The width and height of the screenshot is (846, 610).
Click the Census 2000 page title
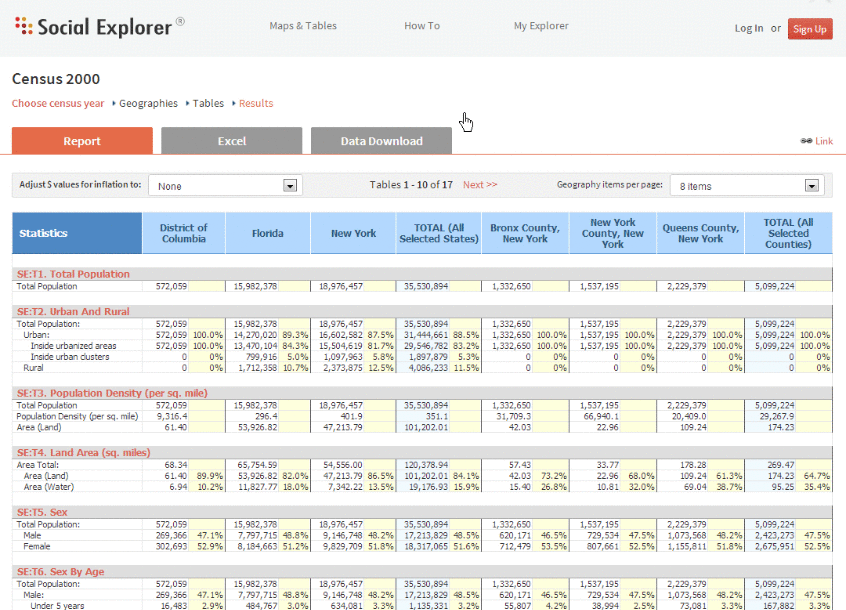tap(56, 79)
